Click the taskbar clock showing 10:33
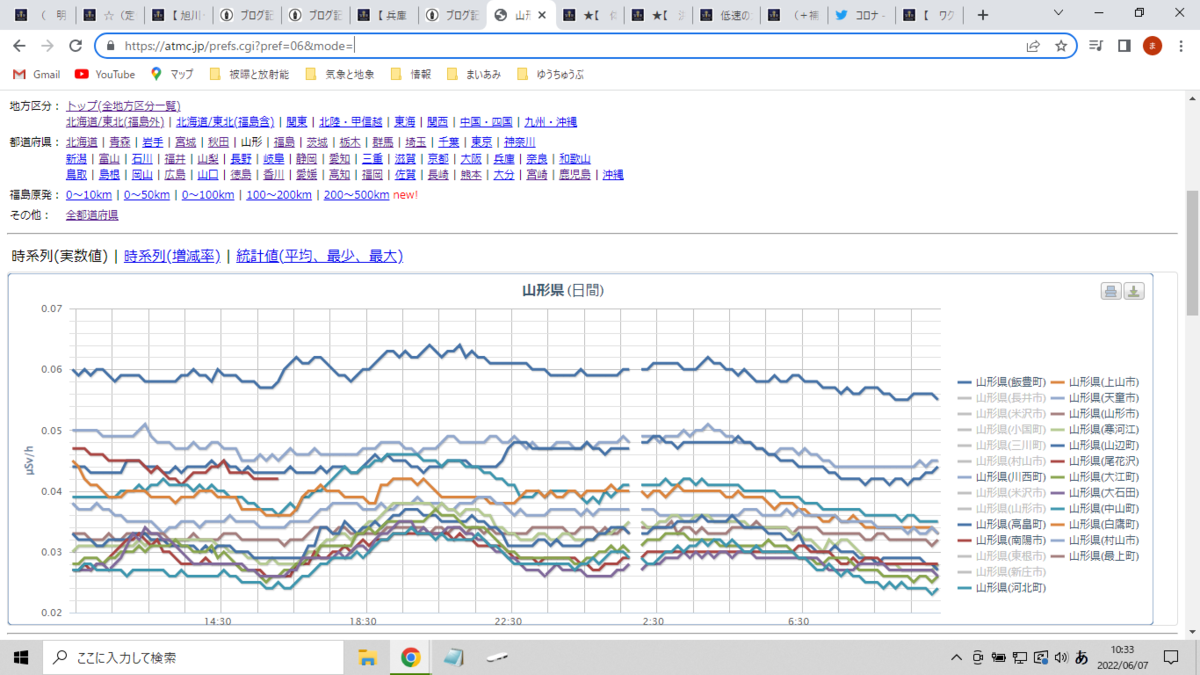 (x=1122, y=657)
